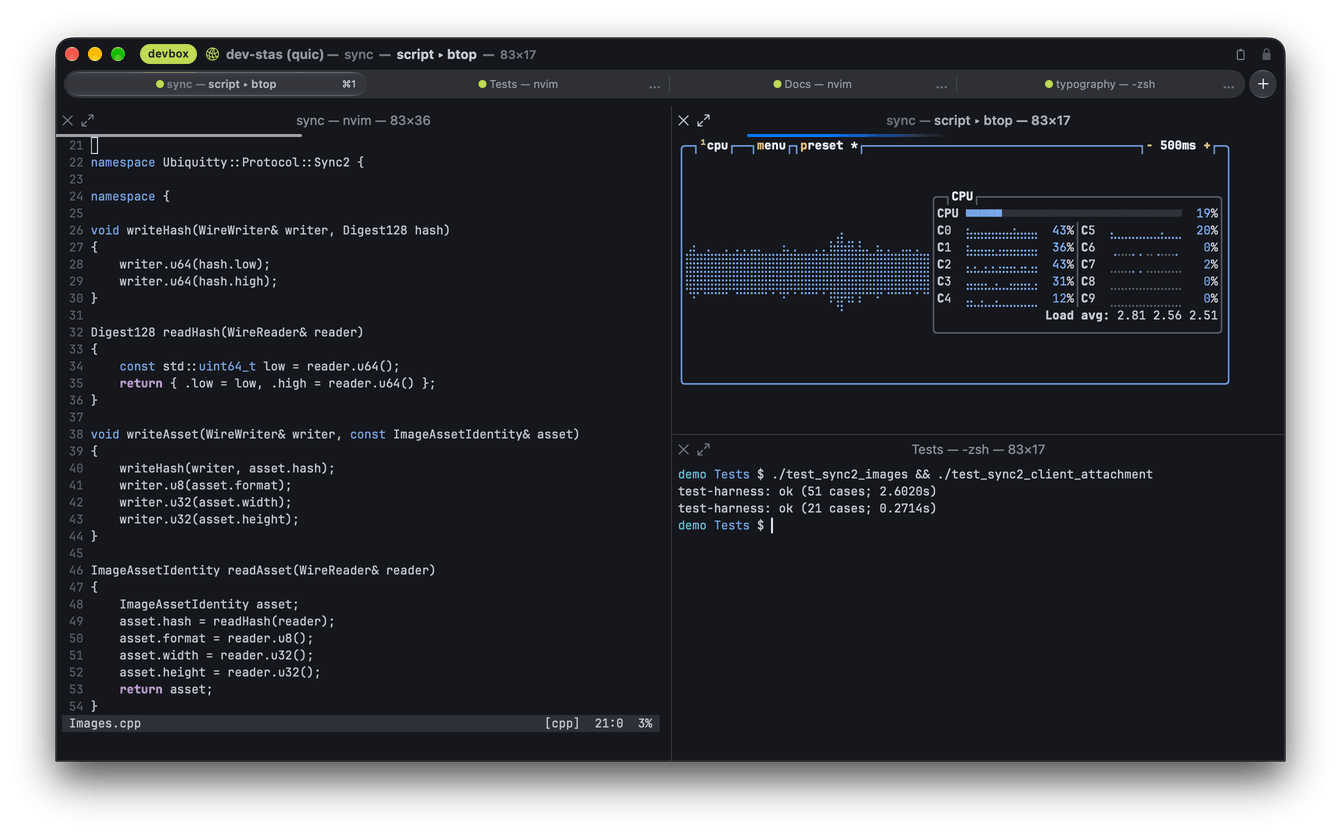Click the test-harness ok (51 cases) output line
The height and width of the screenshot is (835, 1341).
coord(807,491)
